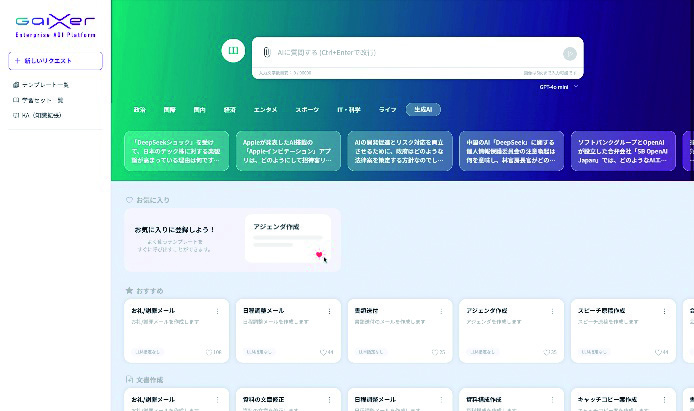Screen dimensions: 694x411
Task: Open the スピーチ原稿作成 template card
Action: pos(623,331)
